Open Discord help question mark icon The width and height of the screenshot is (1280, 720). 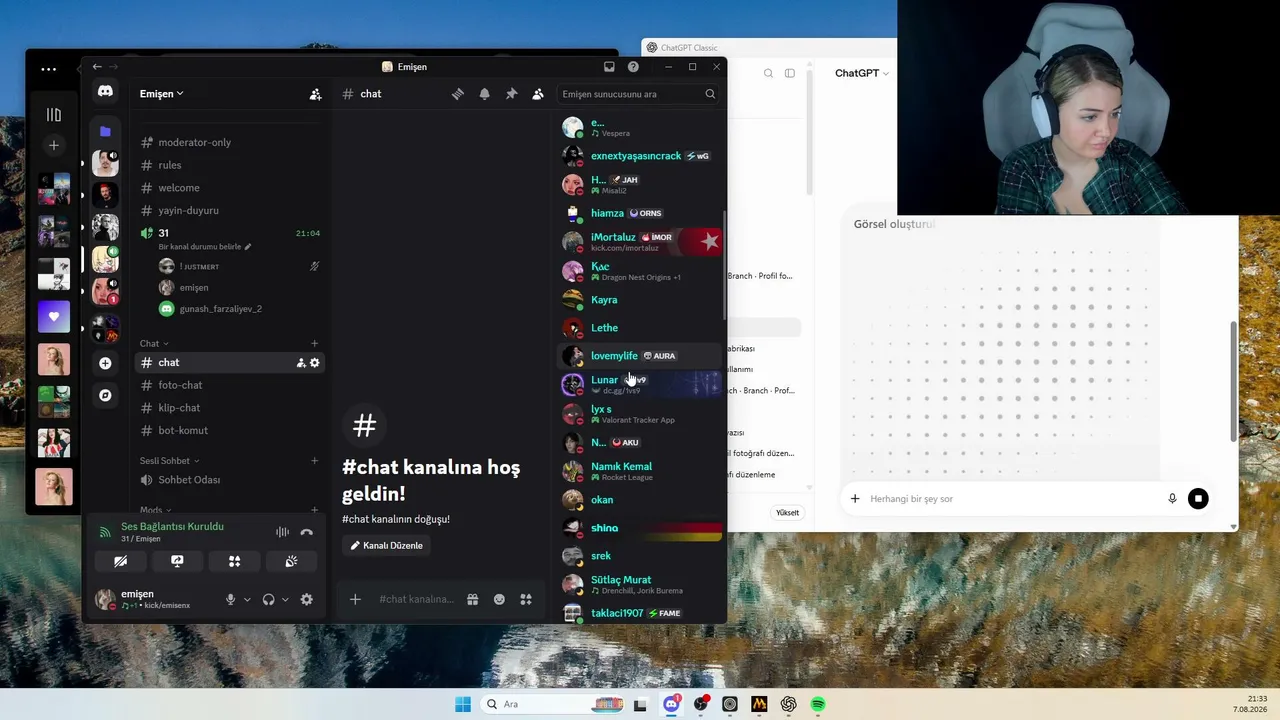pyautogui.click(x=633, y=67)
